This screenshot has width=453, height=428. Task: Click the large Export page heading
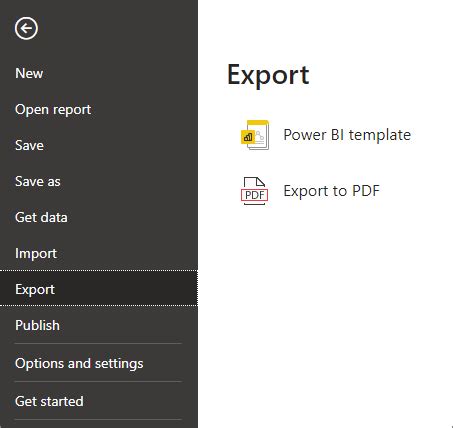pyautogui.click(x=268, y=75)
